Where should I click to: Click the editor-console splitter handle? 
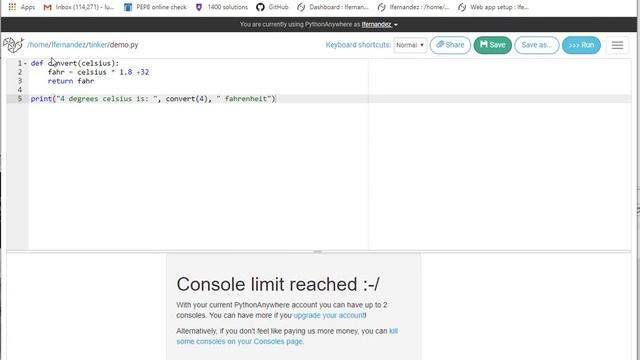point(318,252)
